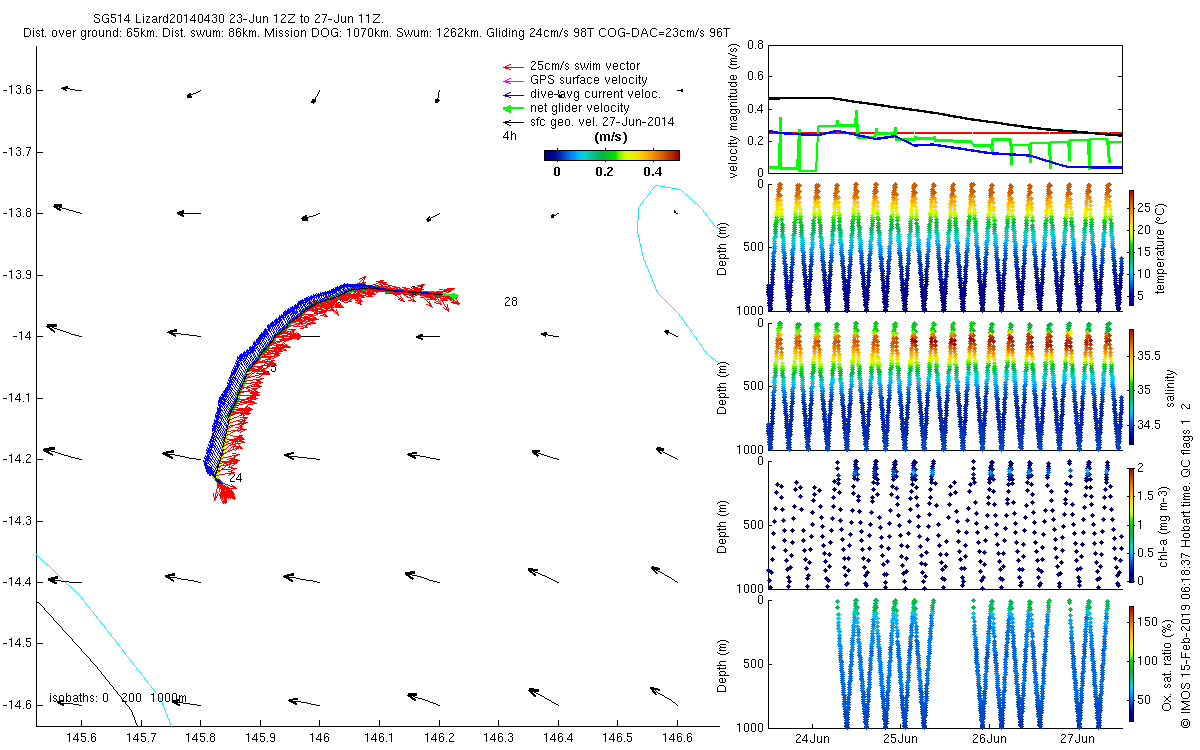The width and height of the screenshot is (1200, 750).
Task: Click the '-13.8' latitude tick label
Action: tap(17, 213)
